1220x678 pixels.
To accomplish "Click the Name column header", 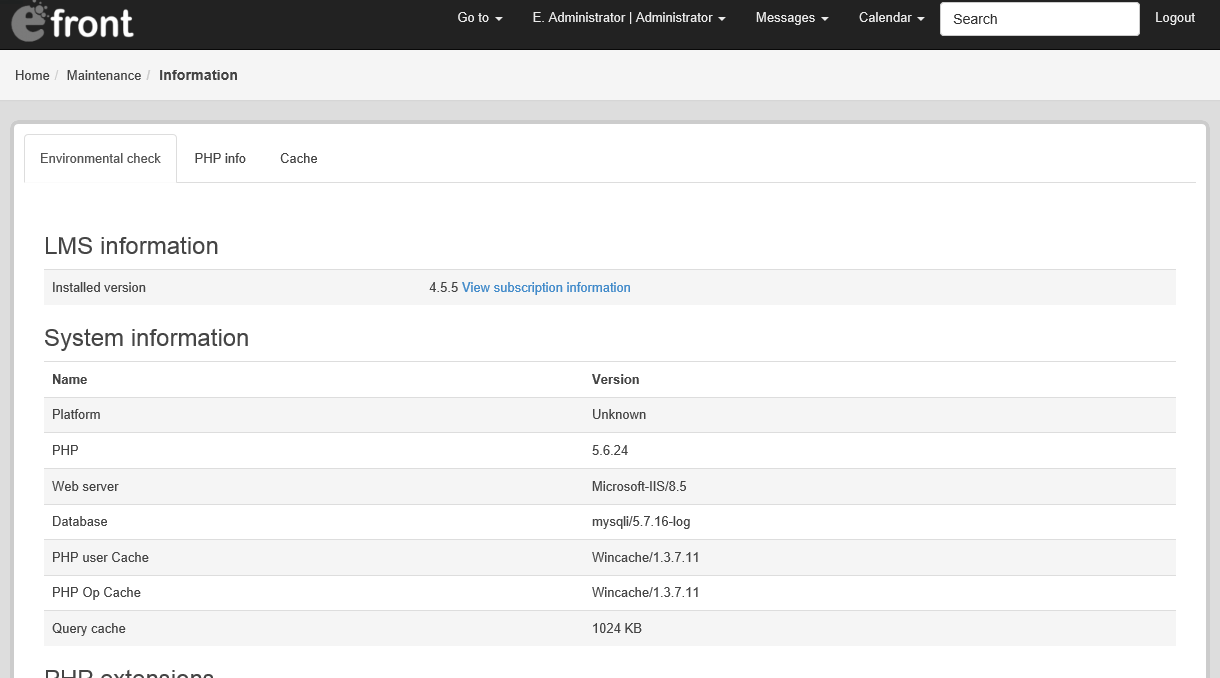I will click(70, 379).
